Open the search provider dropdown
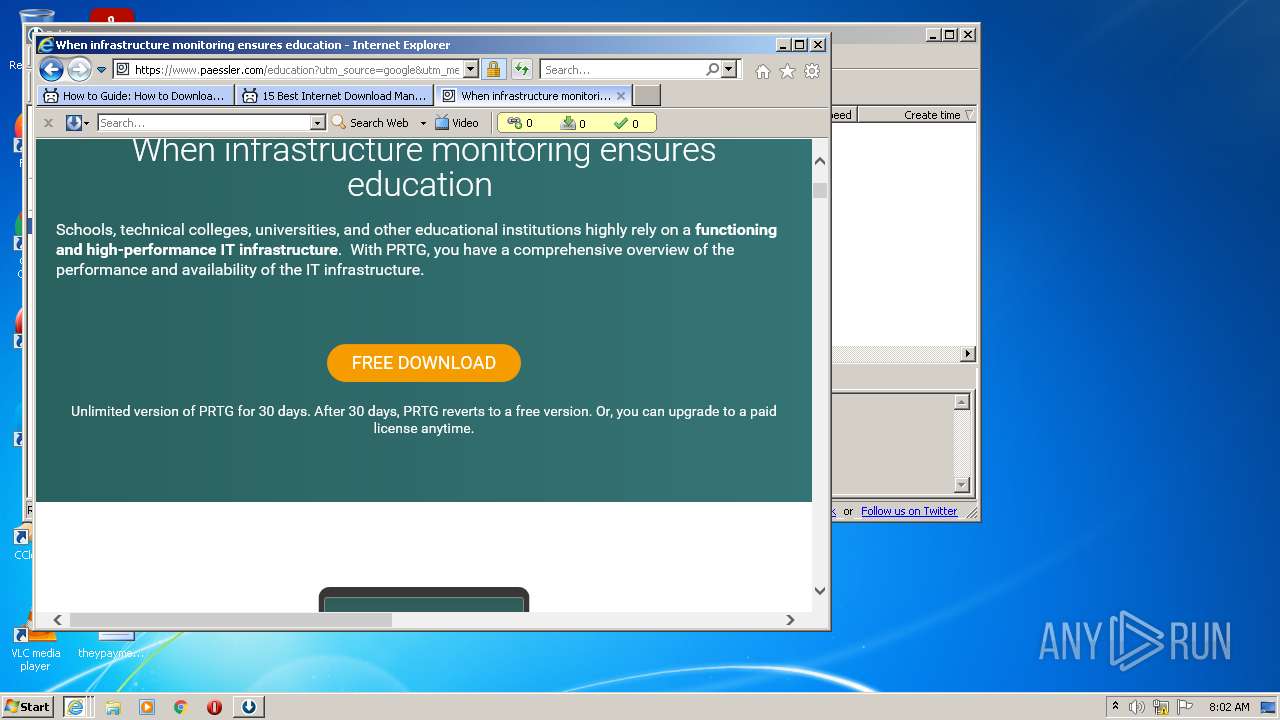The image size is (1280, 720). pos(729,70)
